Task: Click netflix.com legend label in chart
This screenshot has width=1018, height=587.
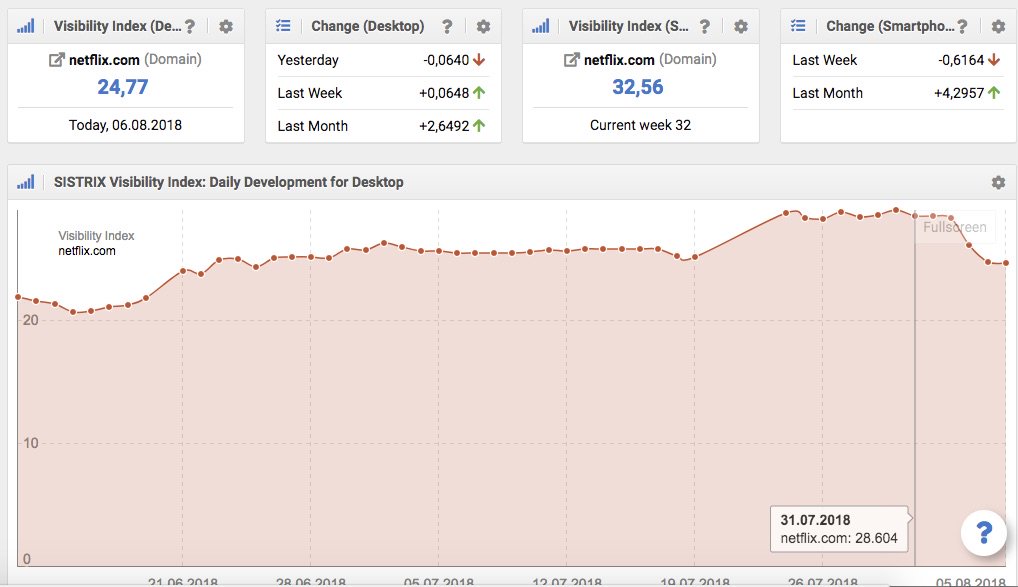Action: (x=87, y=251)
